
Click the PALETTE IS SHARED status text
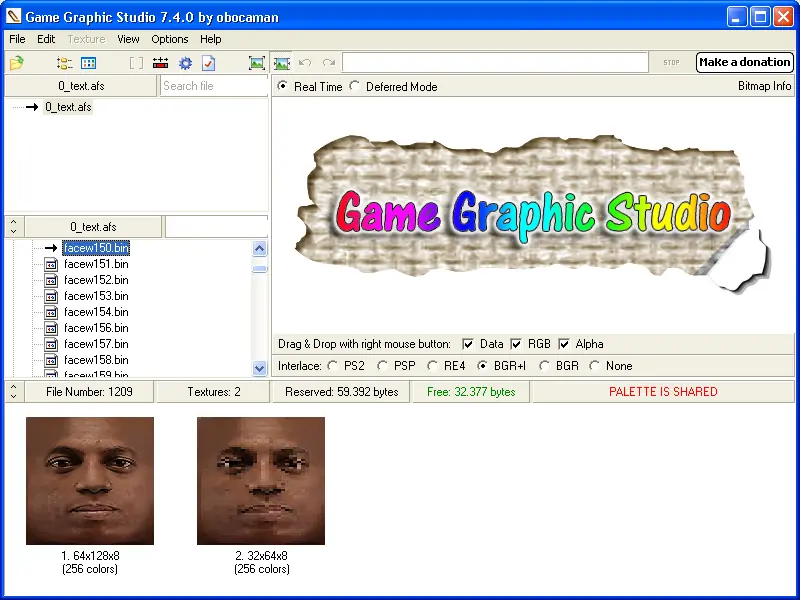pyautogui.click(x=663, y=392)
